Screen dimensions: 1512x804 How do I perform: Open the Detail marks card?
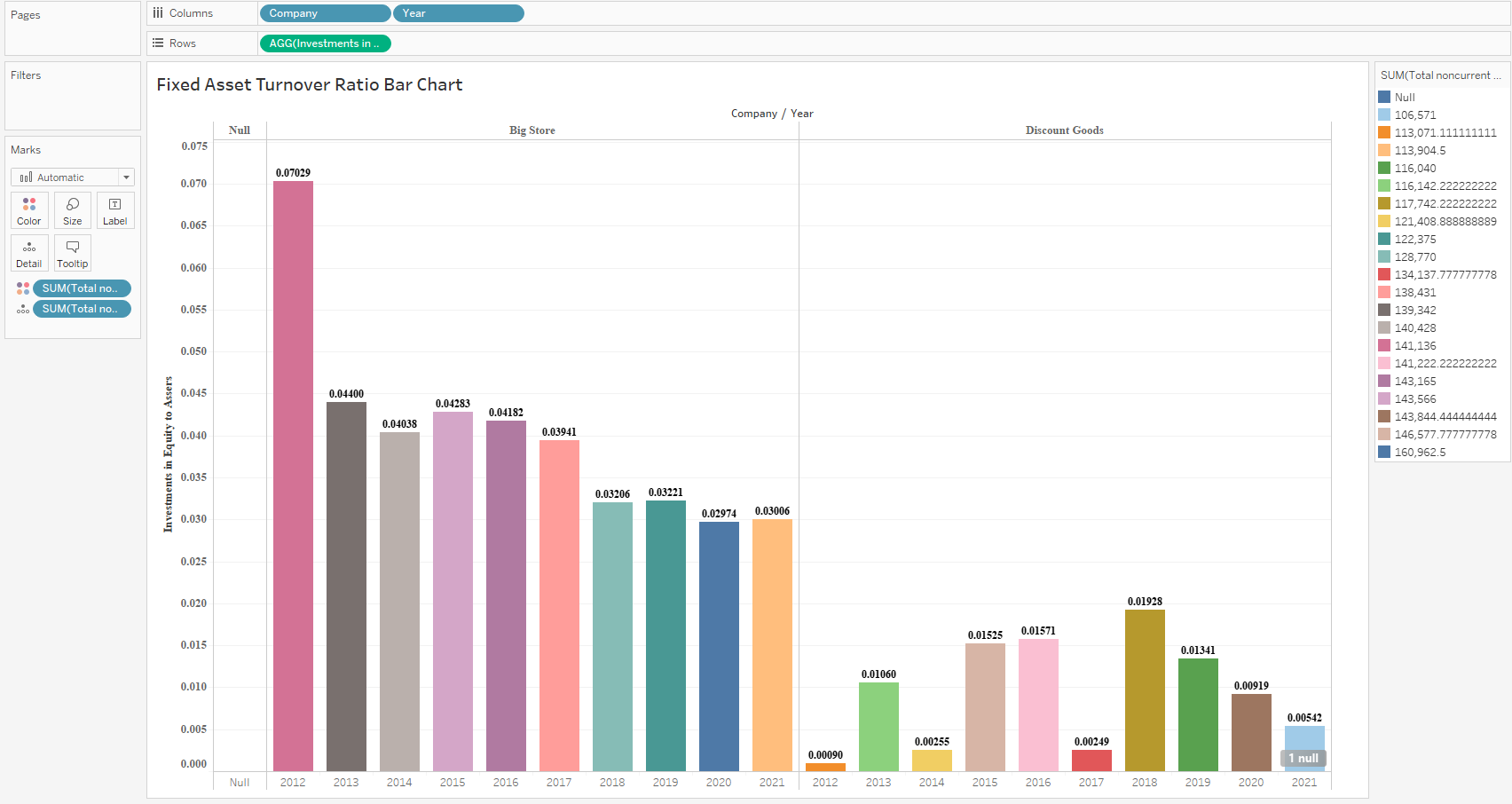[29, 253]
